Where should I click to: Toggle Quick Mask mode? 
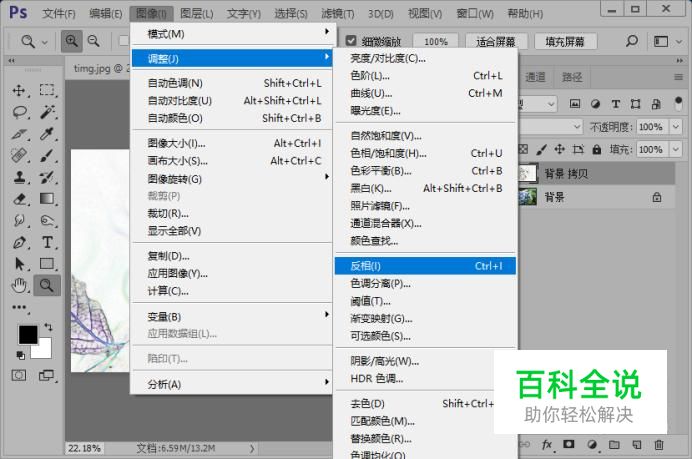click(x=19, y=375)
